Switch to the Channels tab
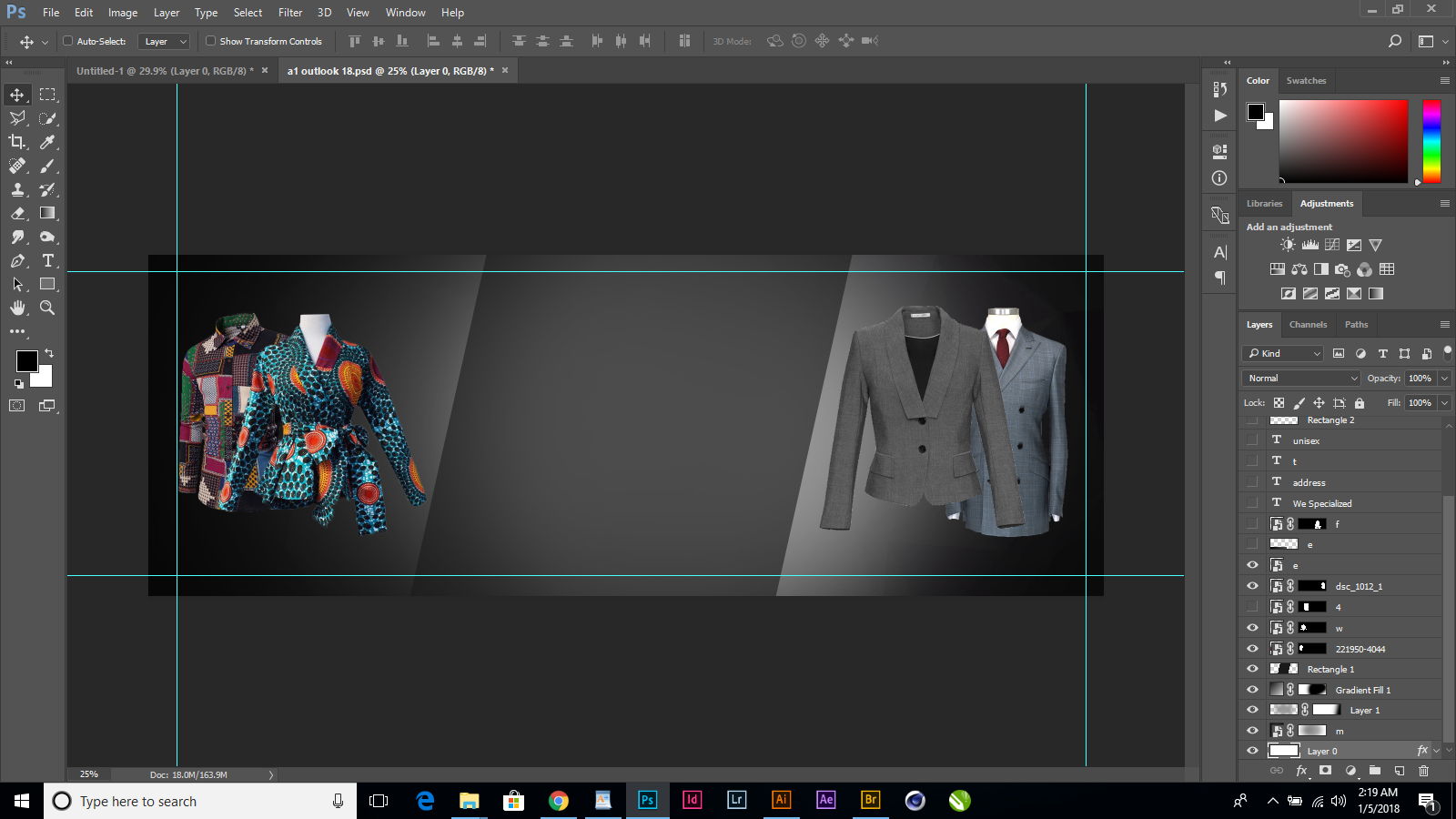This screenshot has height=819, width=1456. click(1308, 324)
